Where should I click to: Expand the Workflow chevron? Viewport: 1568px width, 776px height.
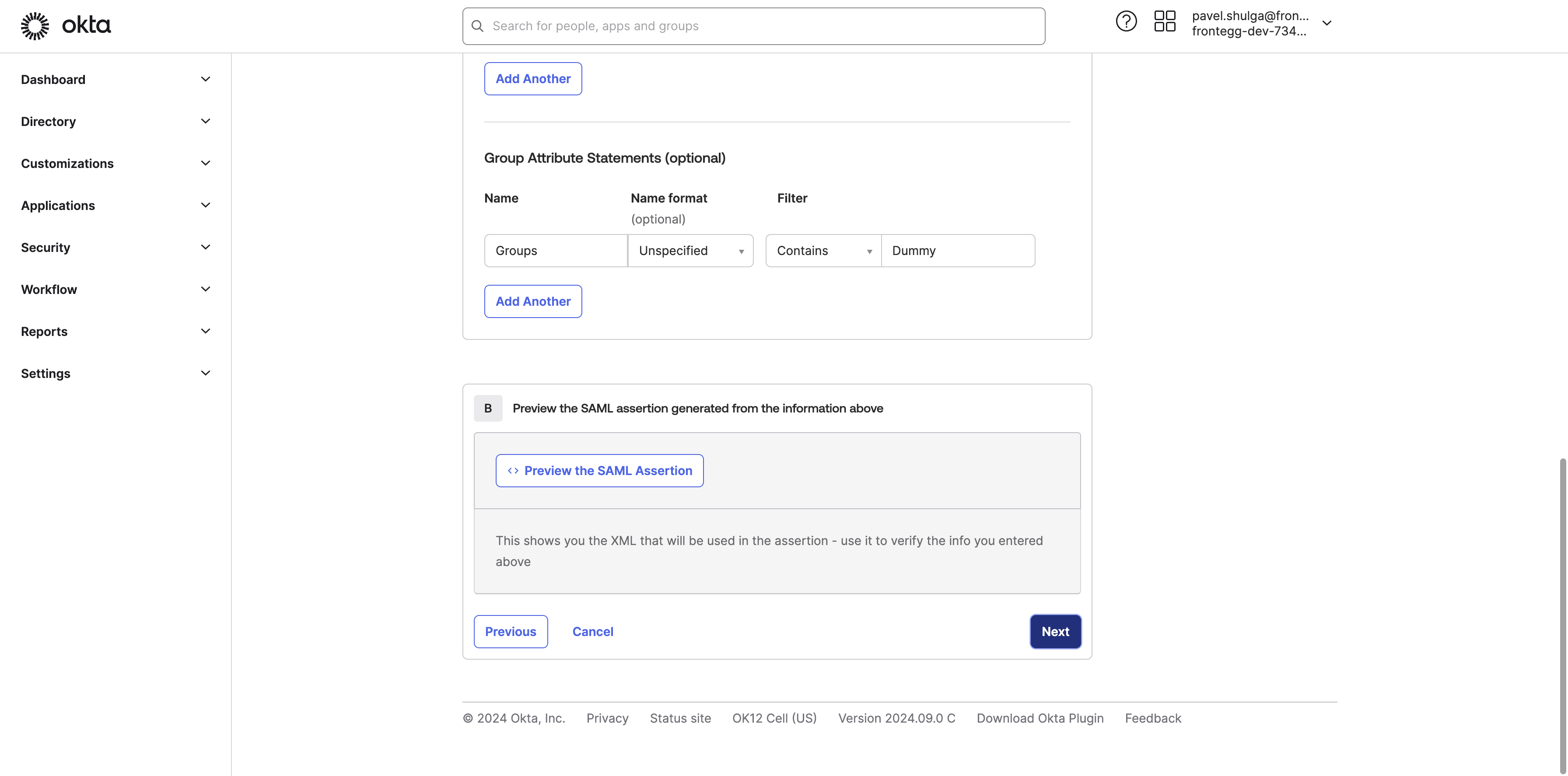click(x=206, y=289)
